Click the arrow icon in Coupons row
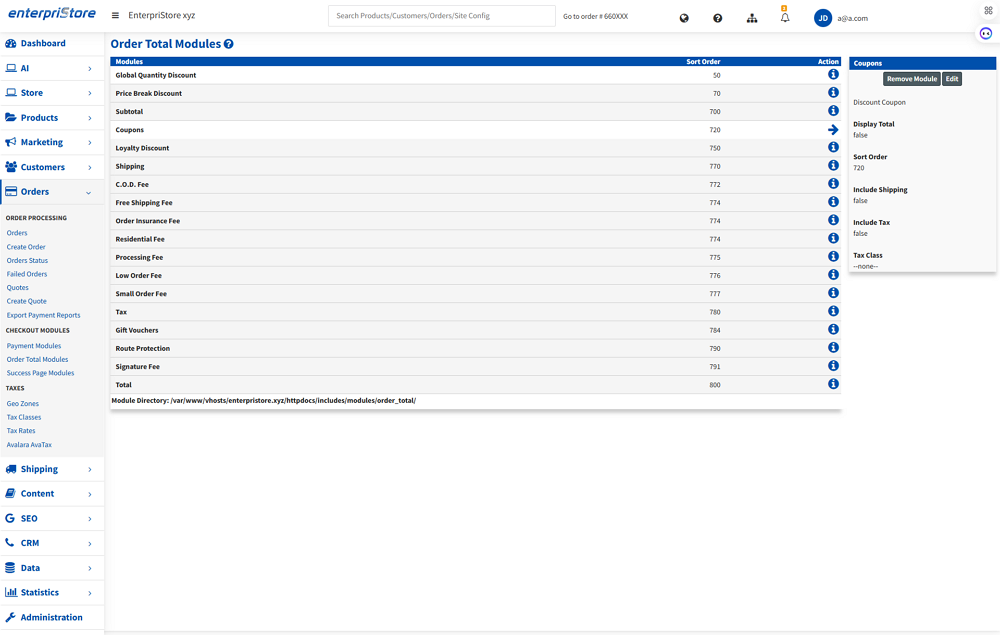Screen dimensions: 1000x635 click(x=833, y=130)
